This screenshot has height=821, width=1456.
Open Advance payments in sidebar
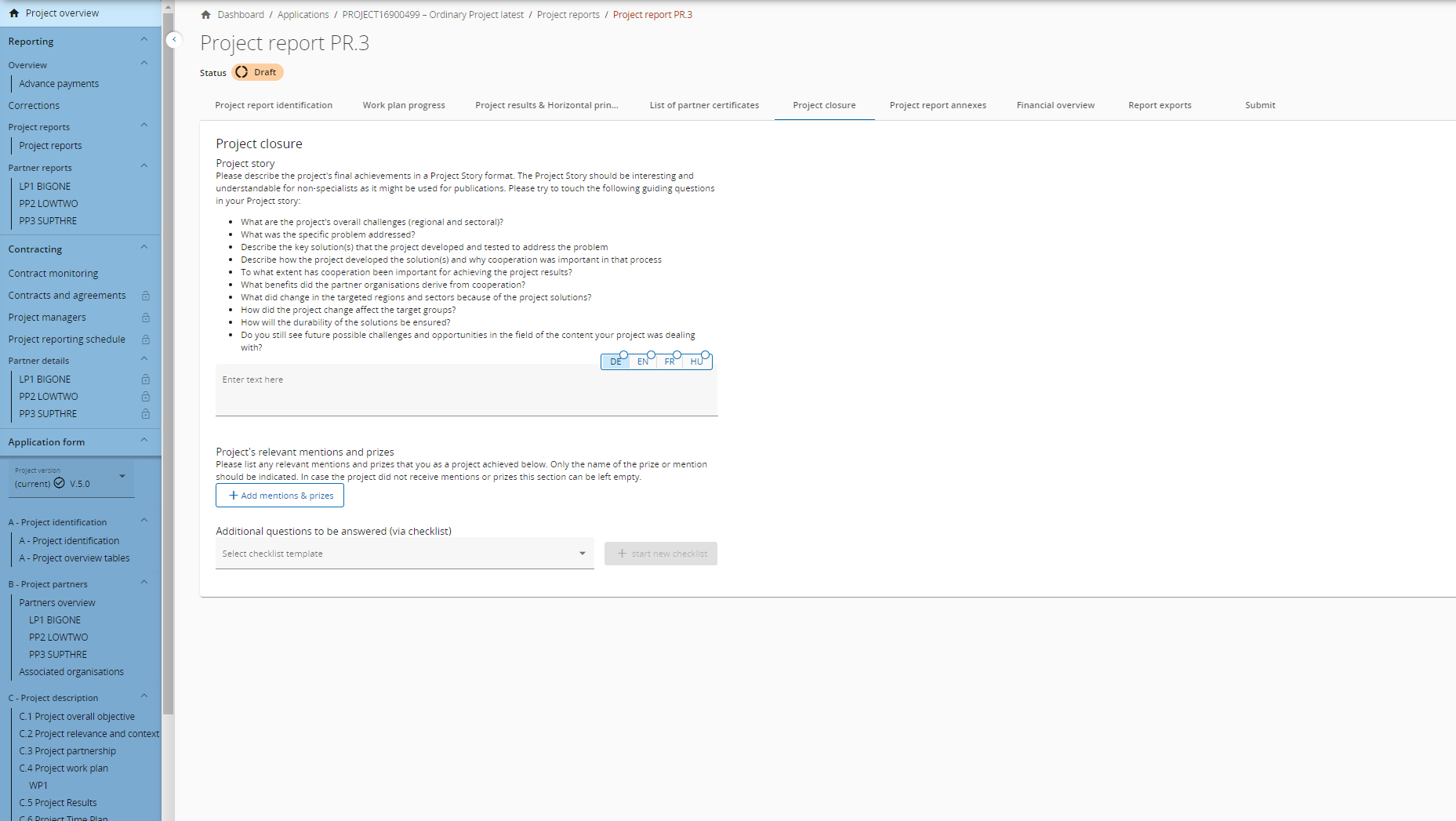click(59, 84)
